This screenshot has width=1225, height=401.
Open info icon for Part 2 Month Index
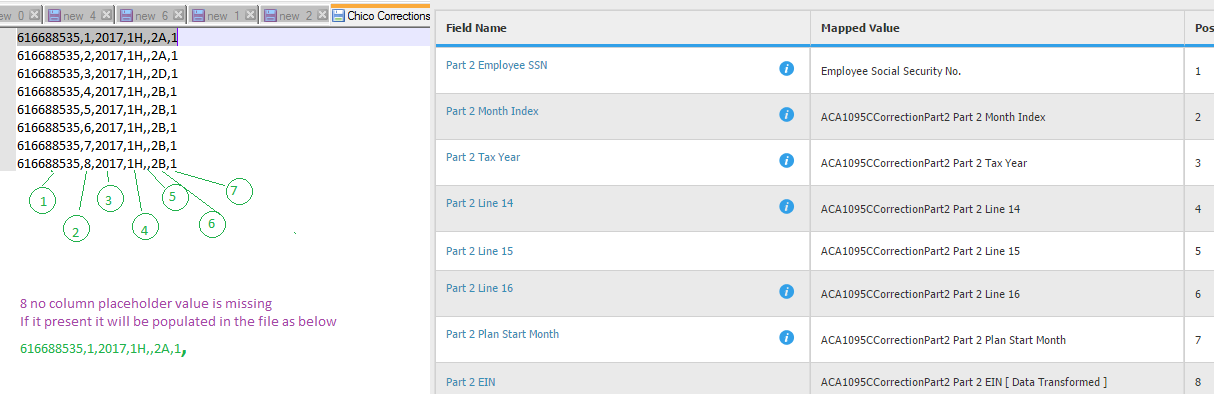[x=786, y=115]
